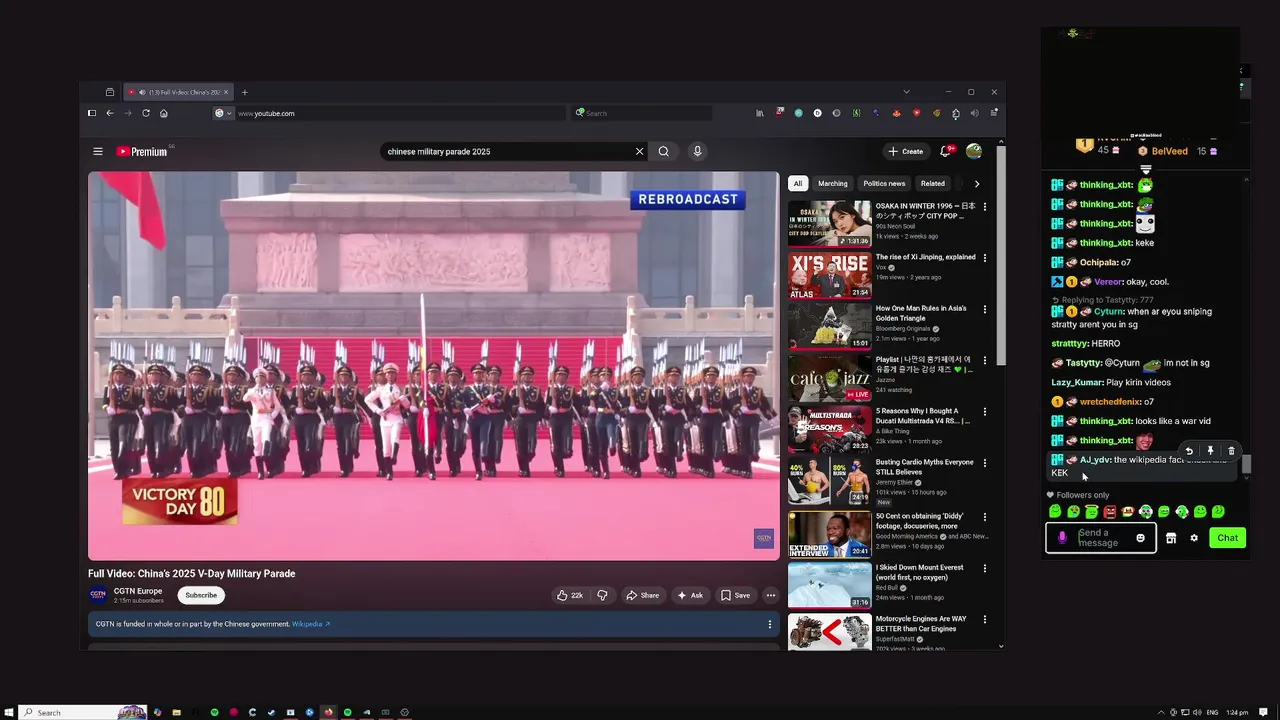This screenshot has width=1280, height=720.
Task: Reply to AJ_ydv chat message
Action: (x=1189, y=451)
